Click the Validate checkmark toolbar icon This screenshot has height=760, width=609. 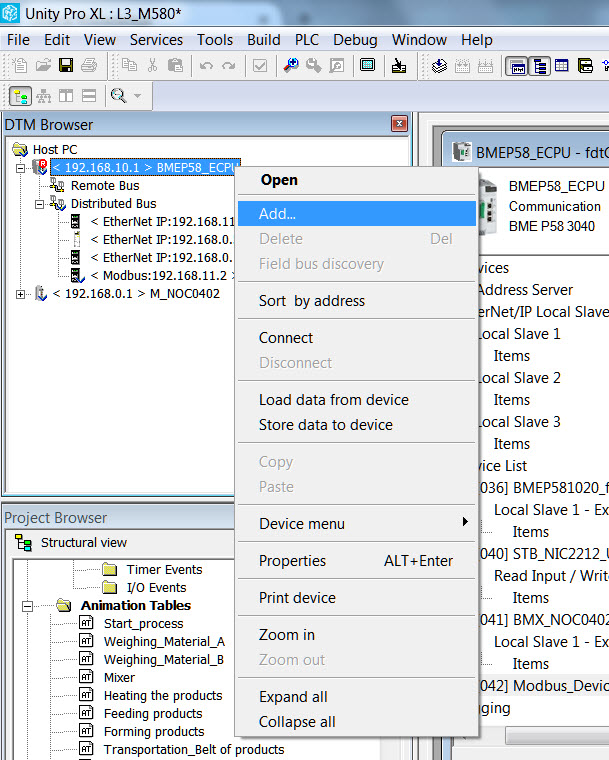click(260, 65)
